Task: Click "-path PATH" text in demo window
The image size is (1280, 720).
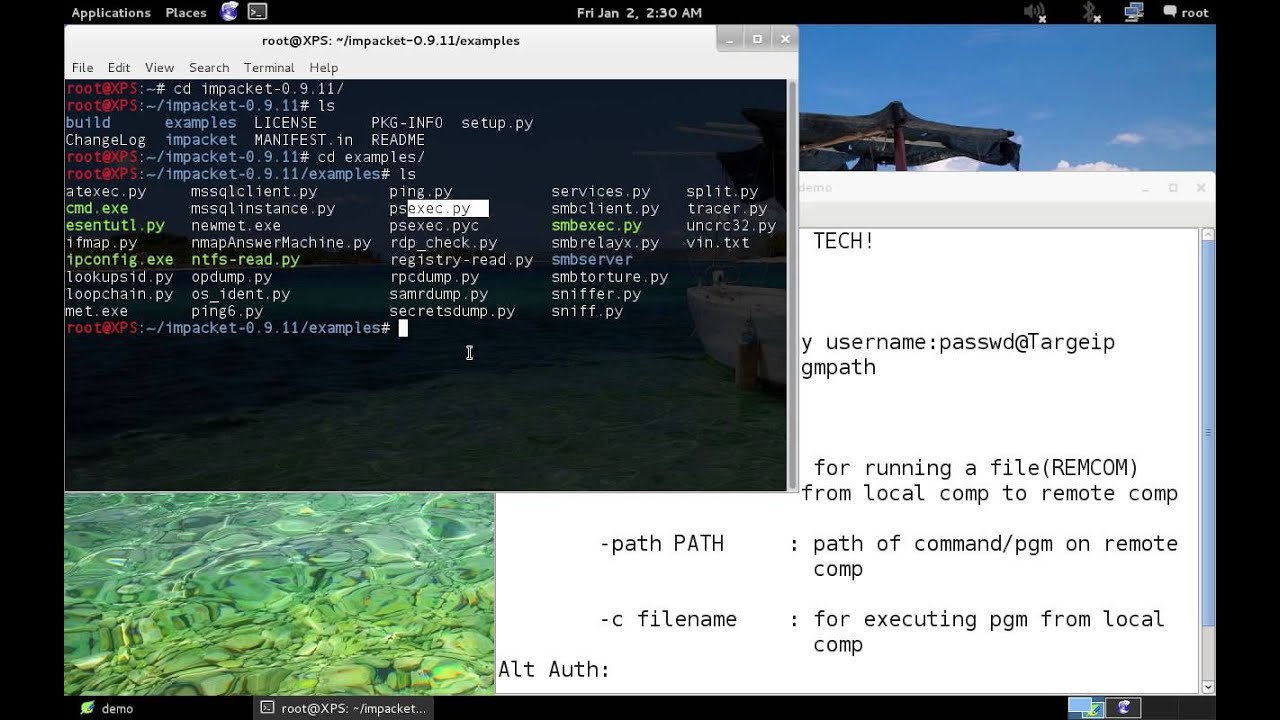Action: click(661, 544)
